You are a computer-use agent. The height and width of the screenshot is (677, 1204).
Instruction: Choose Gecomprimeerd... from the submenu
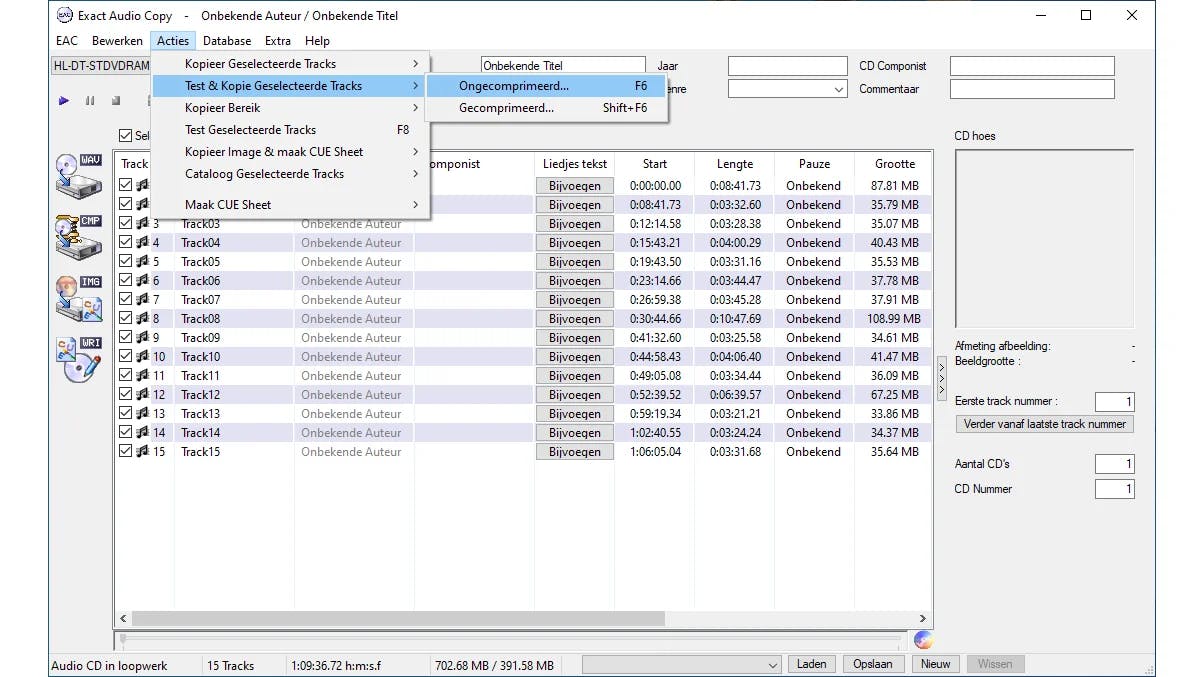pyautogui.click(x=546, y=108)
